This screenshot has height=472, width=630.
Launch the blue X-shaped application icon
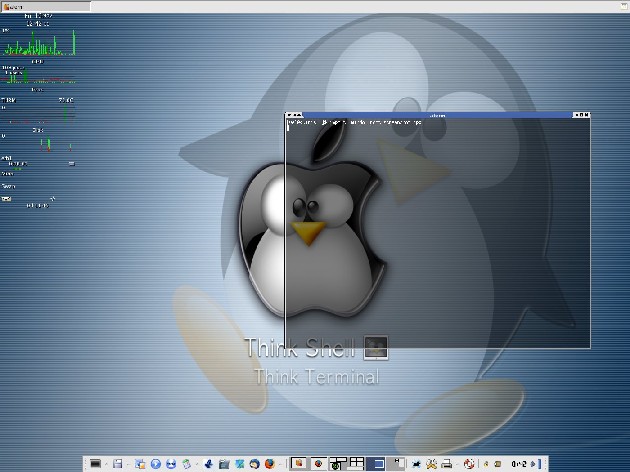(x=240, y=464)
